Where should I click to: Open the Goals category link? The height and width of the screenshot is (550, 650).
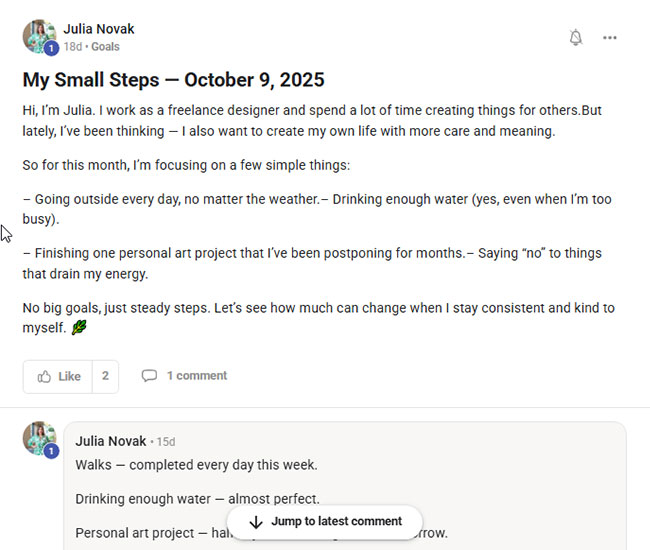[105, 47]
